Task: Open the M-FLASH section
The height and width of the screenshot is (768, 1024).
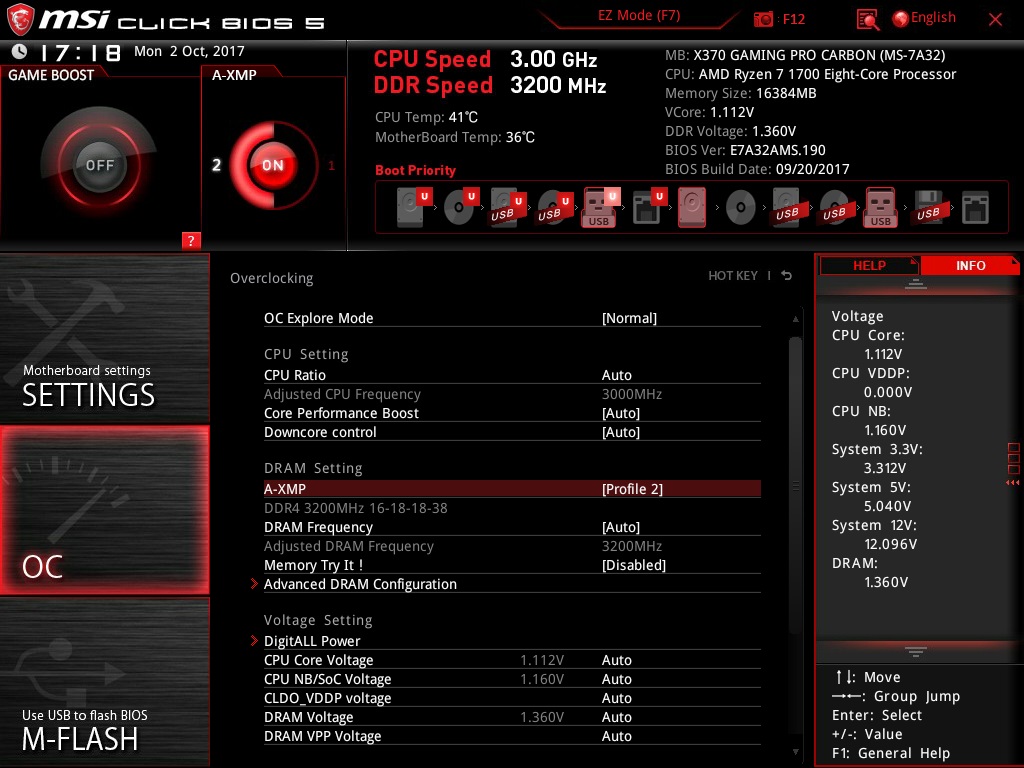Action: point(104,682)
